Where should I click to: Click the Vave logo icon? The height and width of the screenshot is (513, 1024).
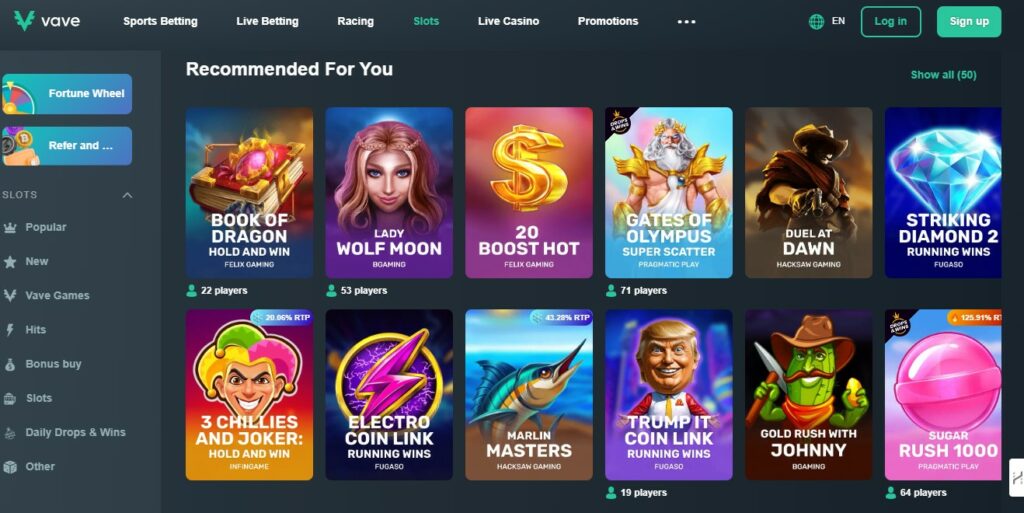coord(24,20)
